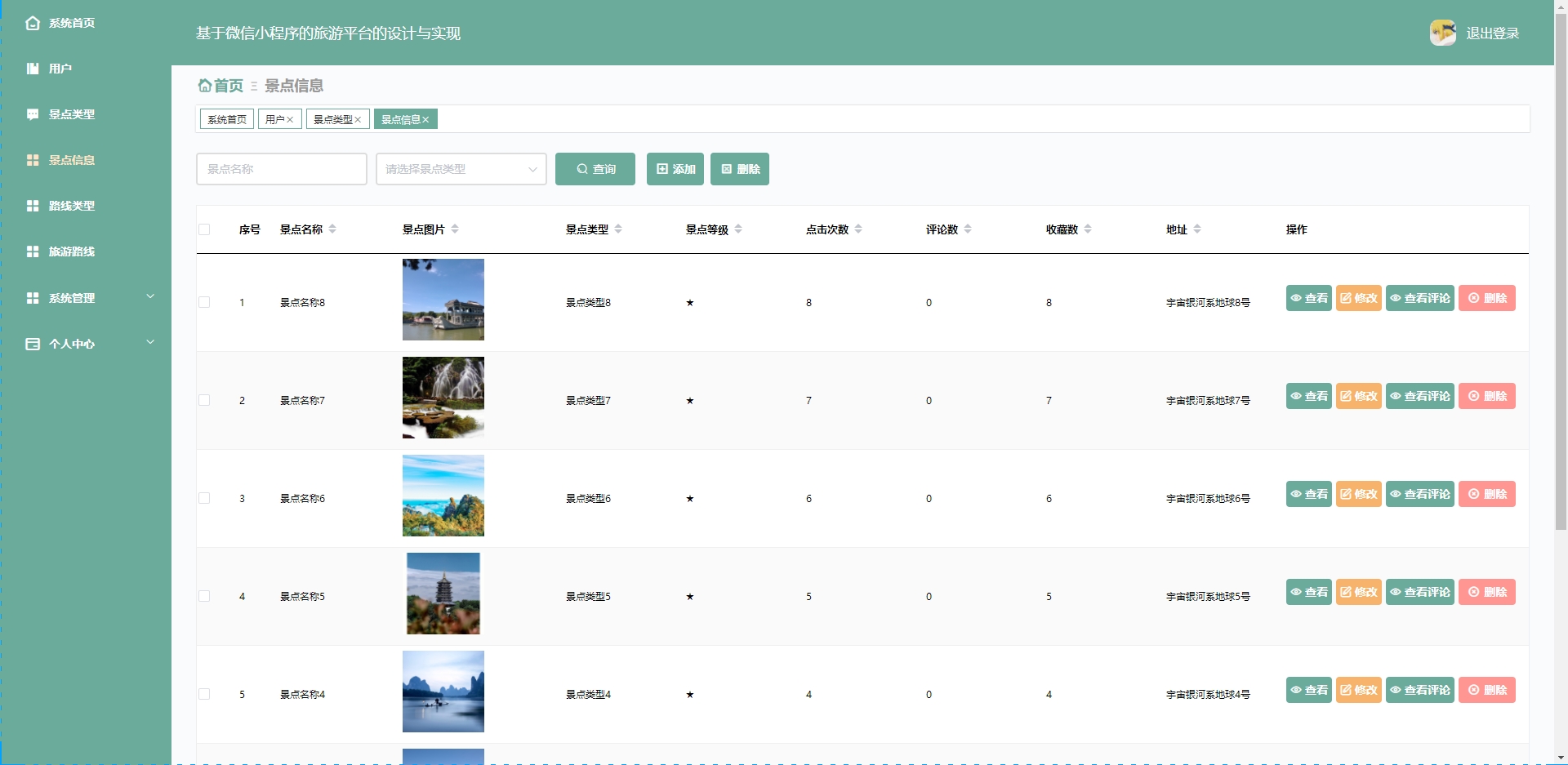Click 查看评论 for 景点名称5

[1420, 592]
